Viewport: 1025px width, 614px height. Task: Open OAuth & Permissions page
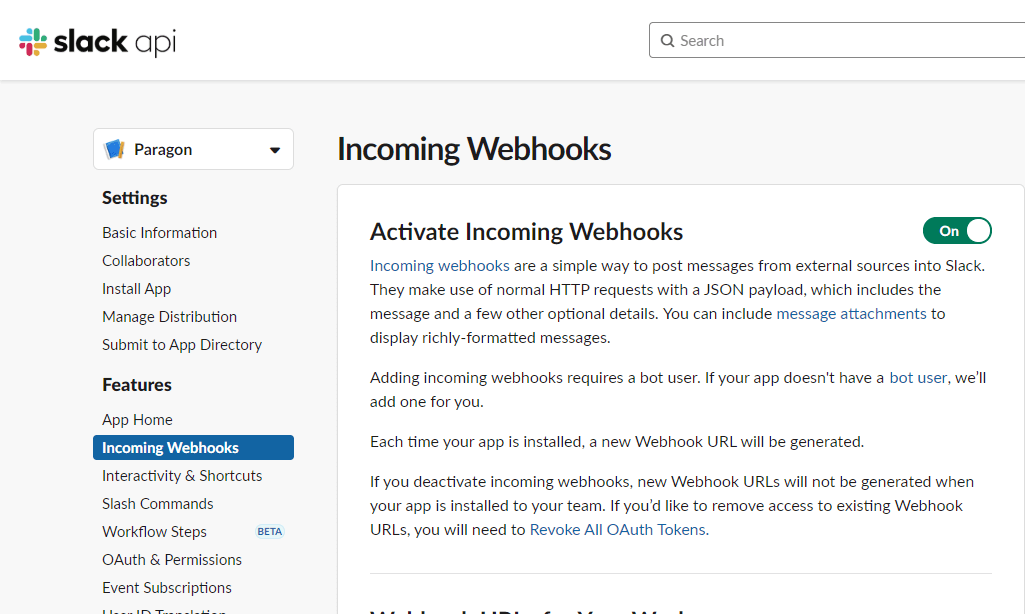point(172,560)
